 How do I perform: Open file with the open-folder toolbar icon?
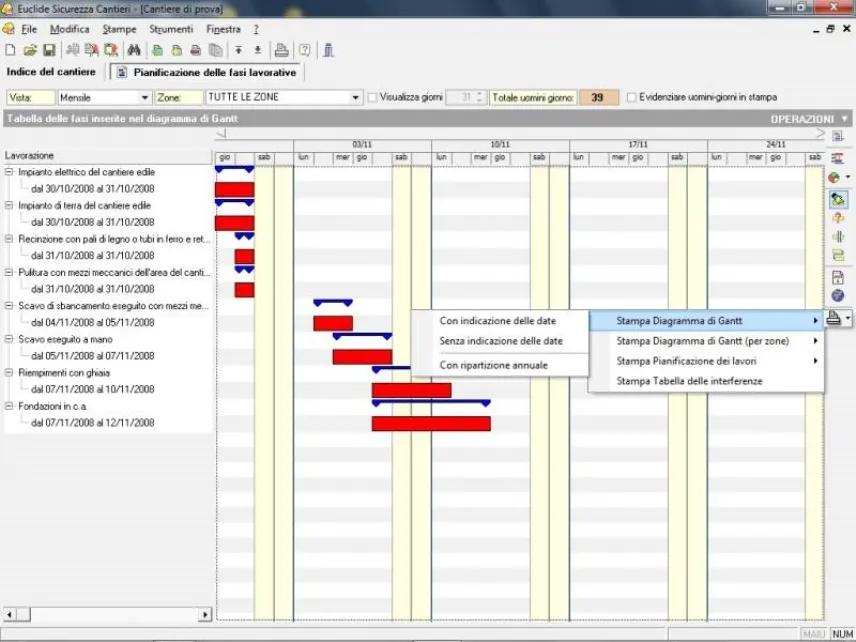[x=30, y=50]
